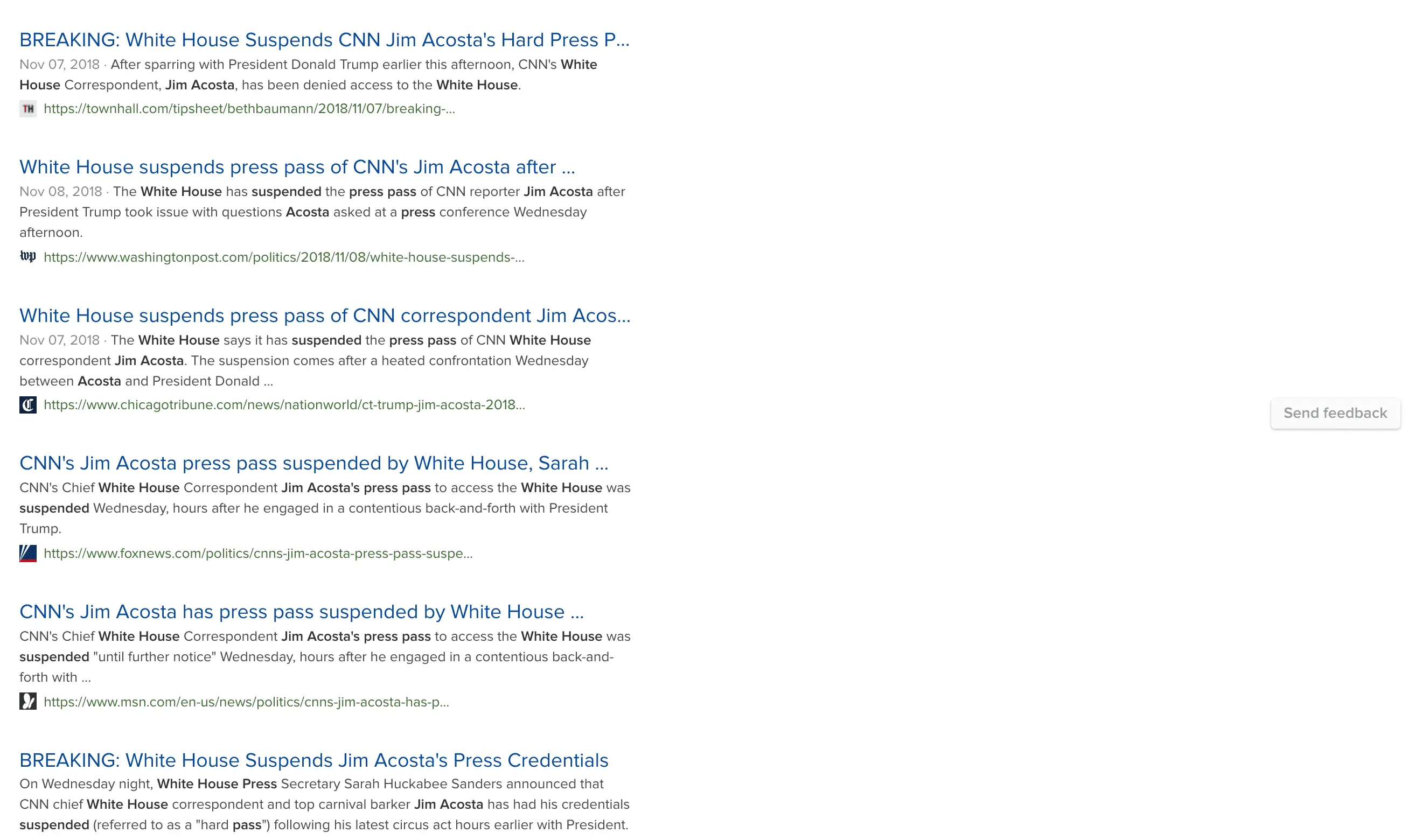The image size is (1408, 840).
Task: Open the Send feedback button
Action: tap(1335, 413)
